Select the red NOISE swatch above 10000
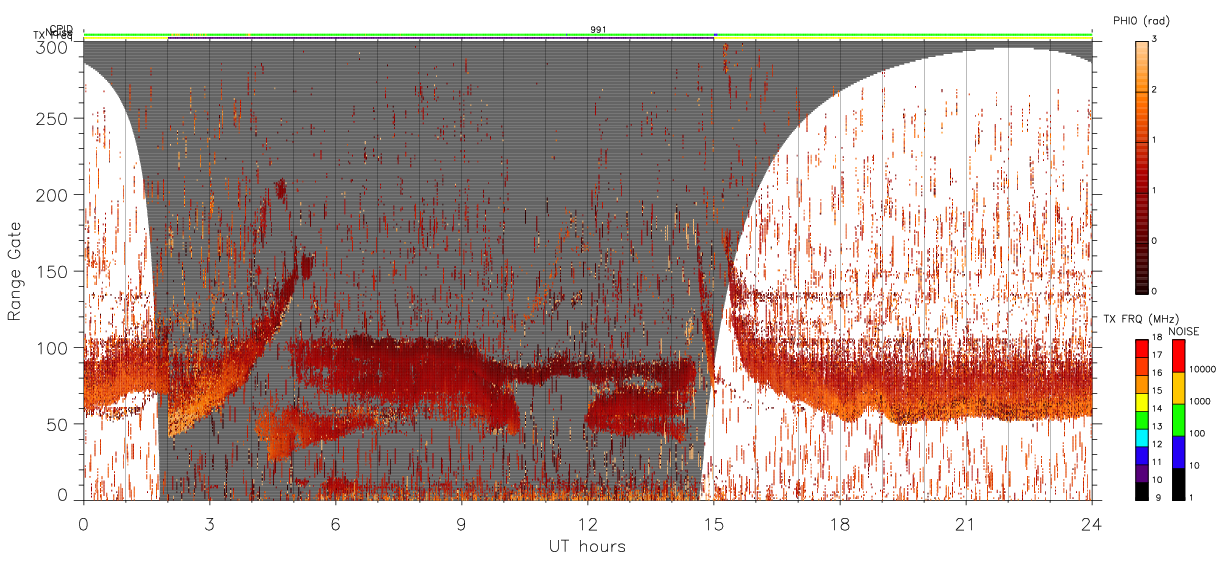 [1178, 355]
